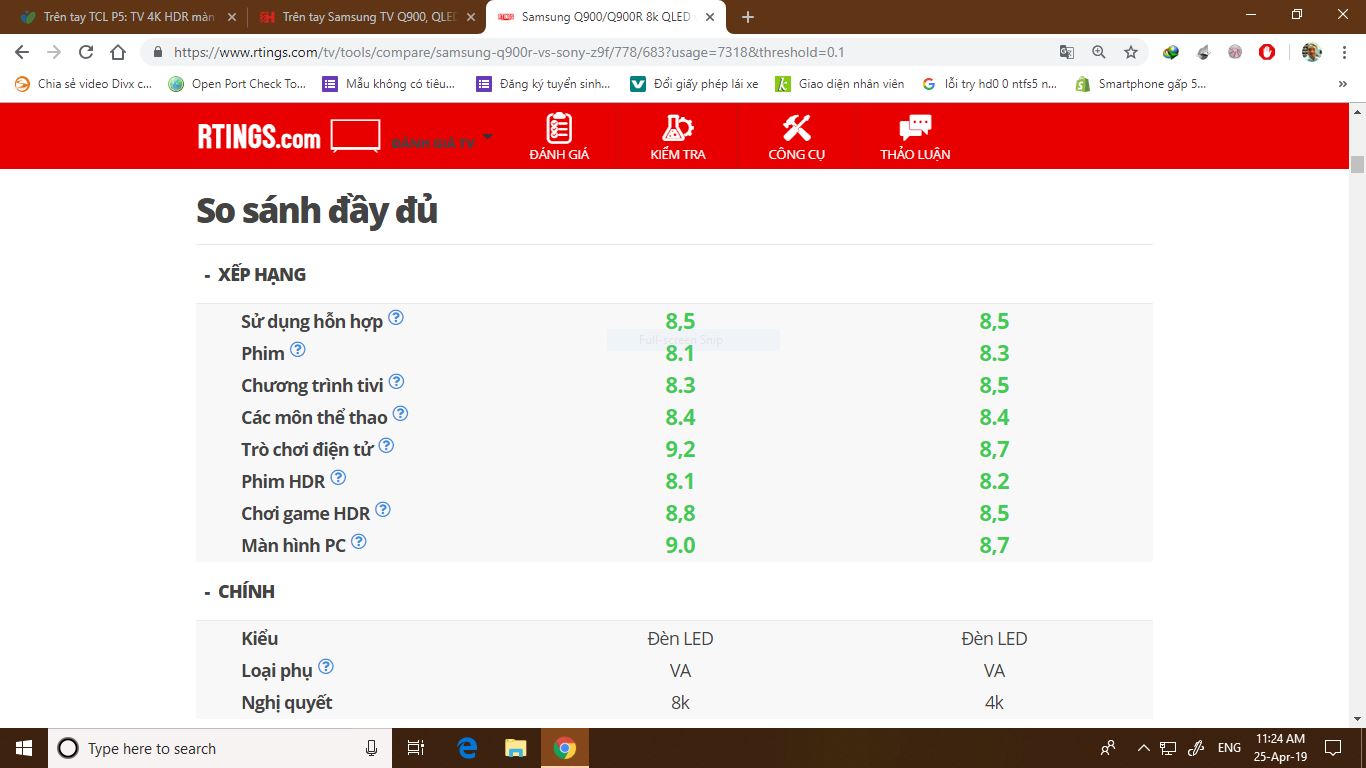Open Mẫu không có tiêu bookmark
This screenshot has width=1366, height=768.
pos(389,84)
